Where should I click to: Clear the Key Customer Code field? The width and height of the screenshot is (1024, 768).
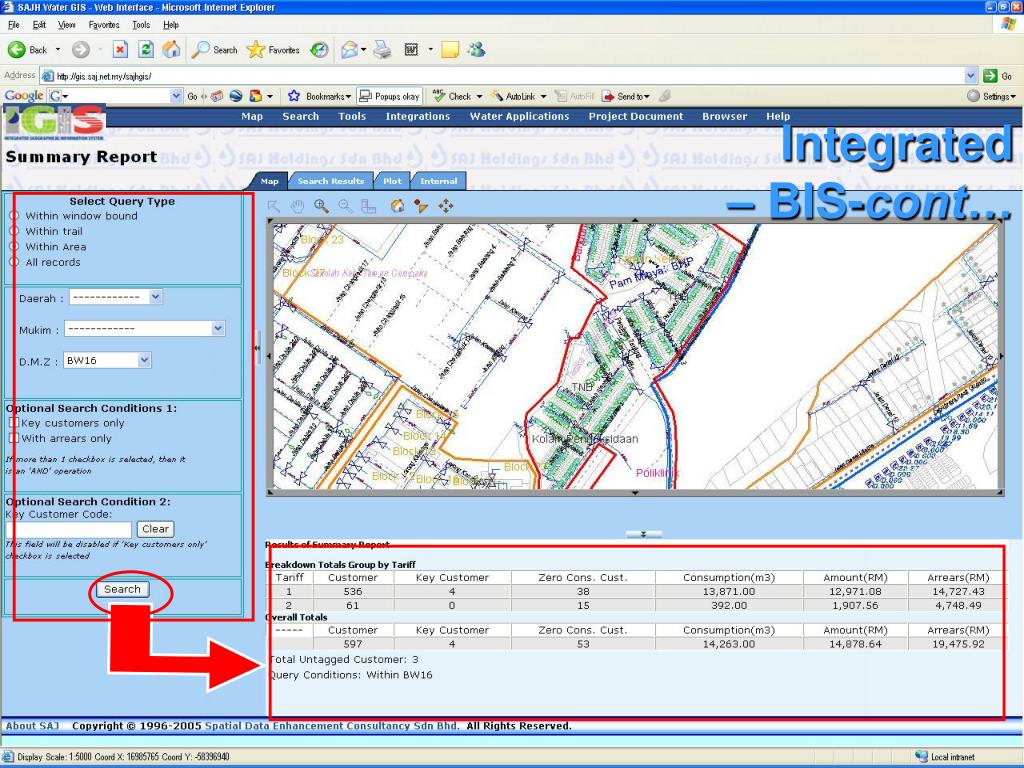155,529
